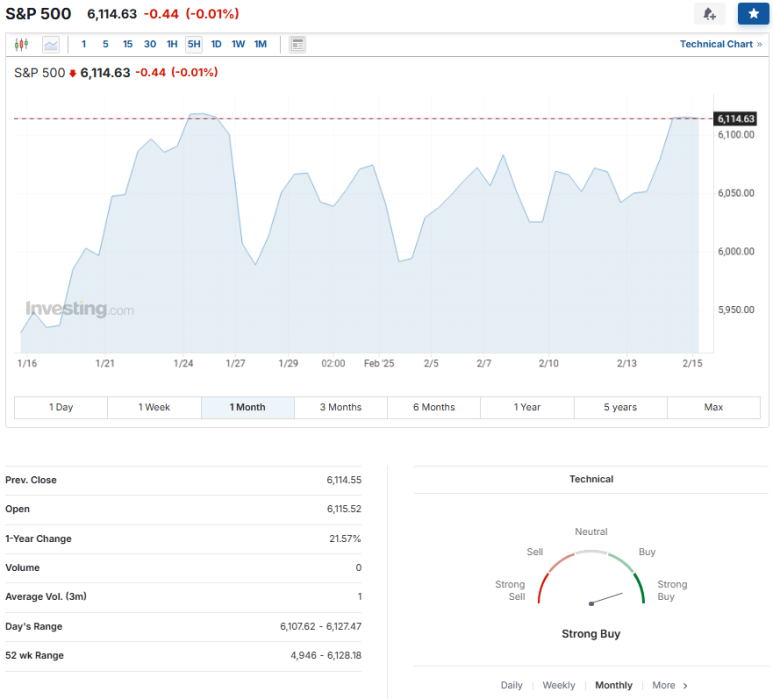Select the 1 Month range tab
The width and height of the screenshot is (773, 699).
[x=247, y=407]
